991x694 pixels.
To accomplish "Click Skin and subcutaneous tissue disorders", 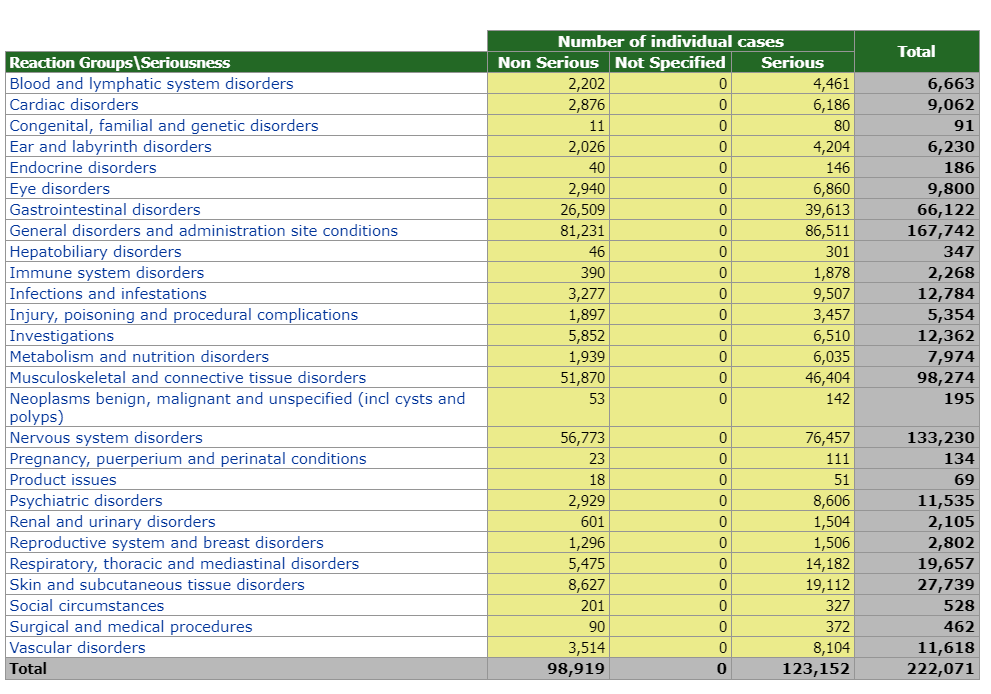I will (157, 585).
